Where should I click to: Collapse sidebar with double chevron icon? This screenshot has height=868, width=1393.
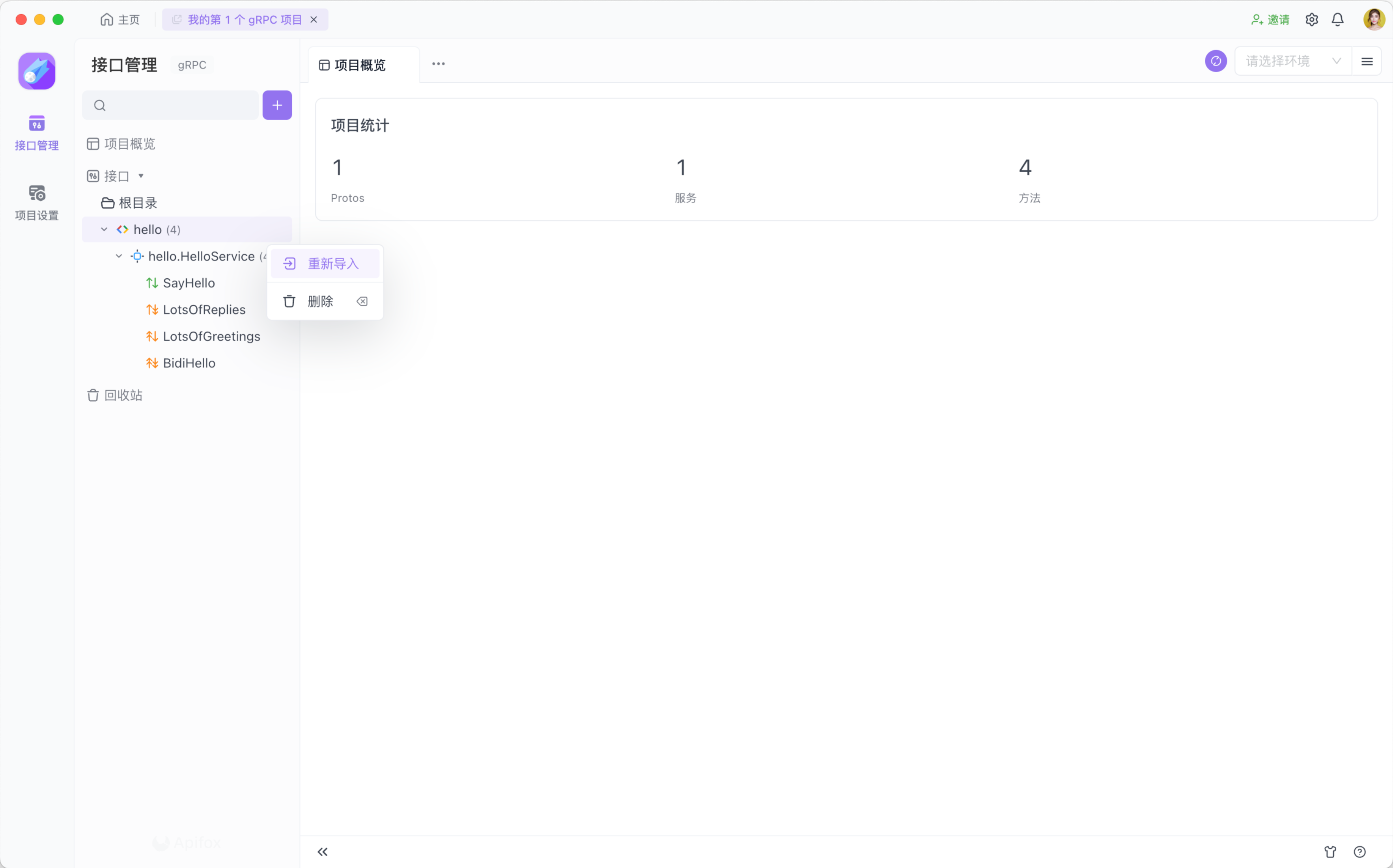[x=323, y=851]
